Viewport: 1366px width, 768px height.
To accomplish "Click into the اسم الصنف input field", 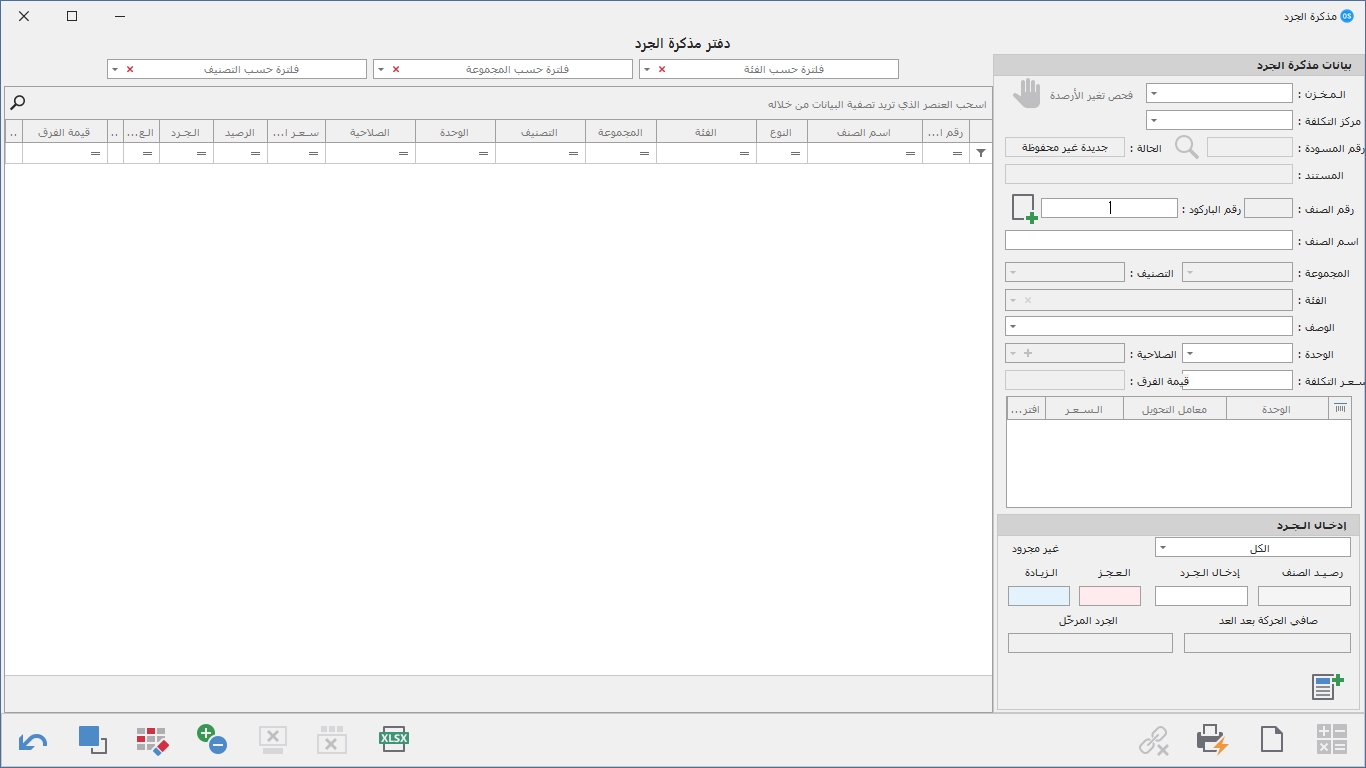I will 1149,241.
